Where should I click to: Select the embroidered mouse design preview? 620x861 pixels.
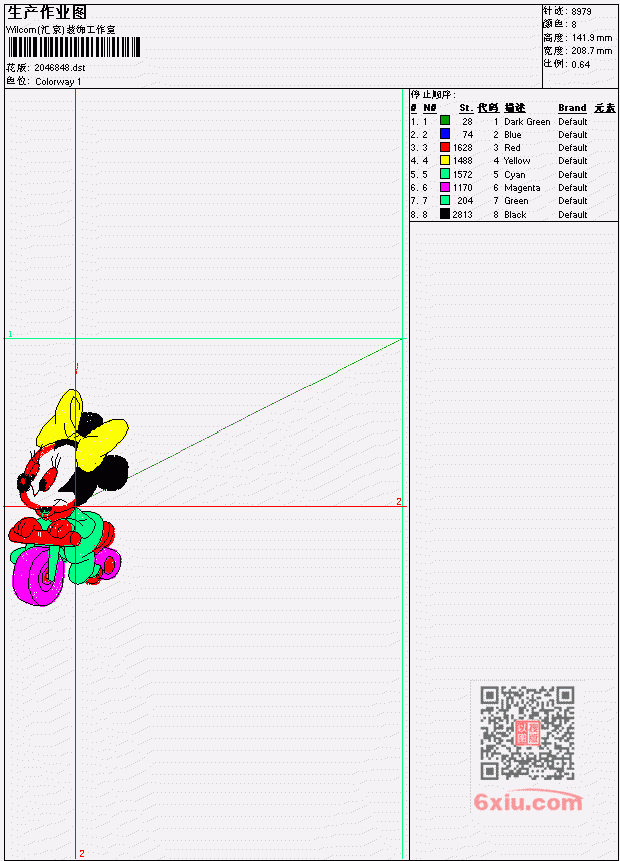pyautogui.click(x=69, y=497)
